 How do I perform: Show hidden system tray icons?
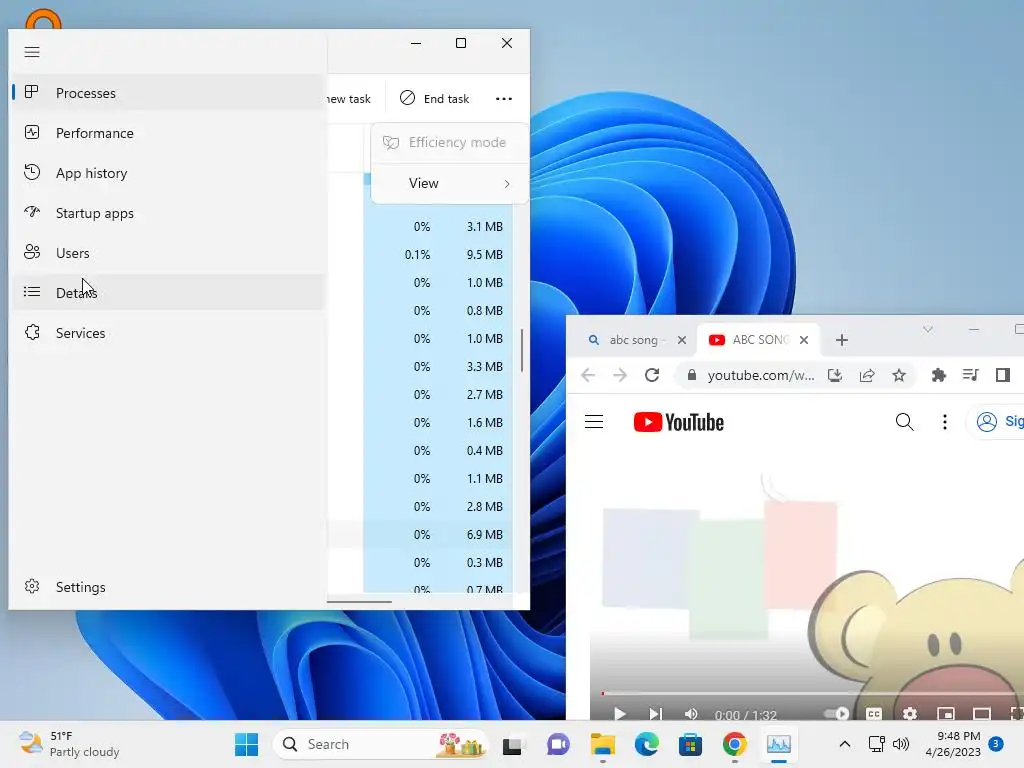click(x=844, y=744)
